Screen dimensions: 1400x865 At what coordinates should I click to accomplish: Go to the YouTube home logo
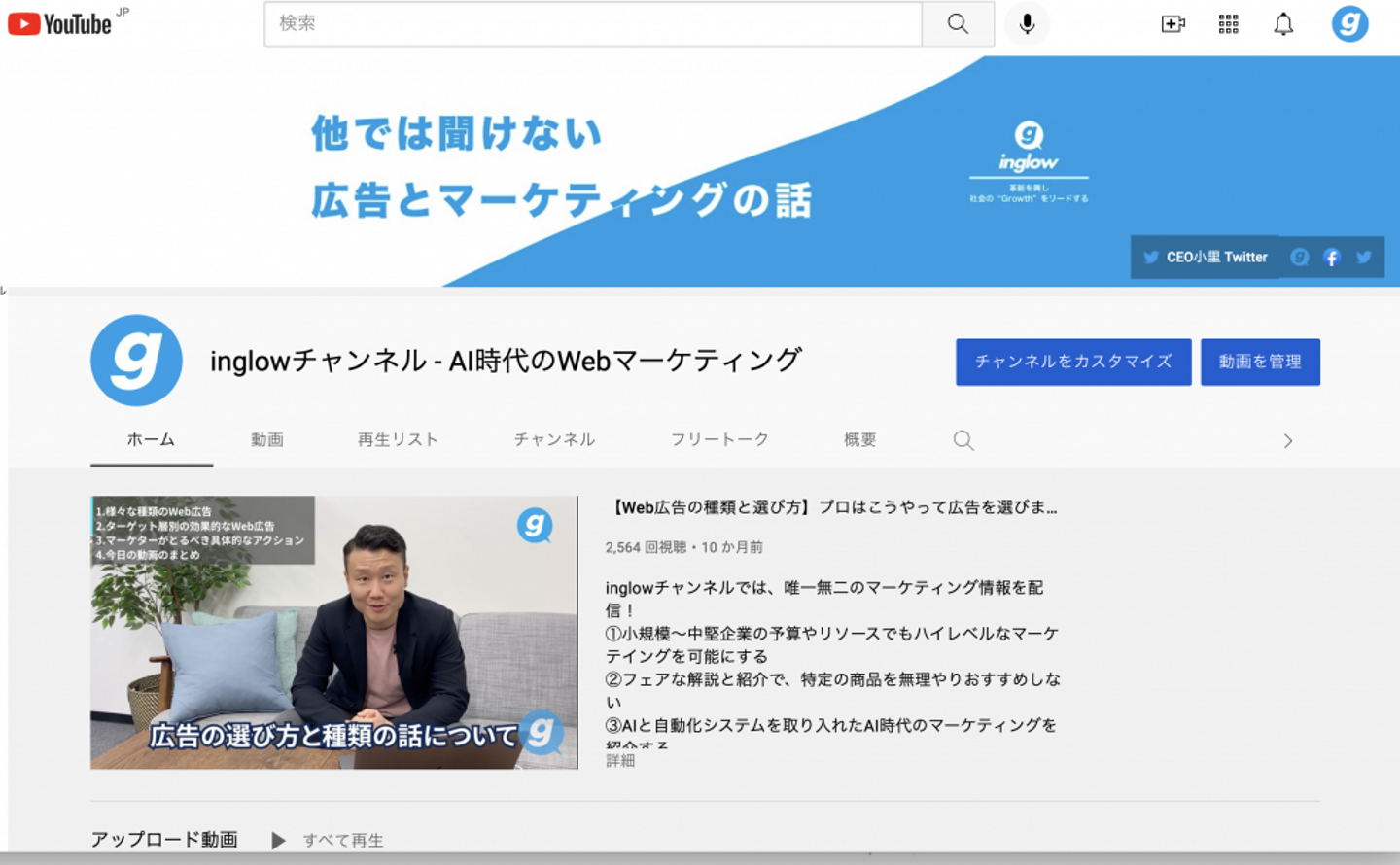pos(60,23)
